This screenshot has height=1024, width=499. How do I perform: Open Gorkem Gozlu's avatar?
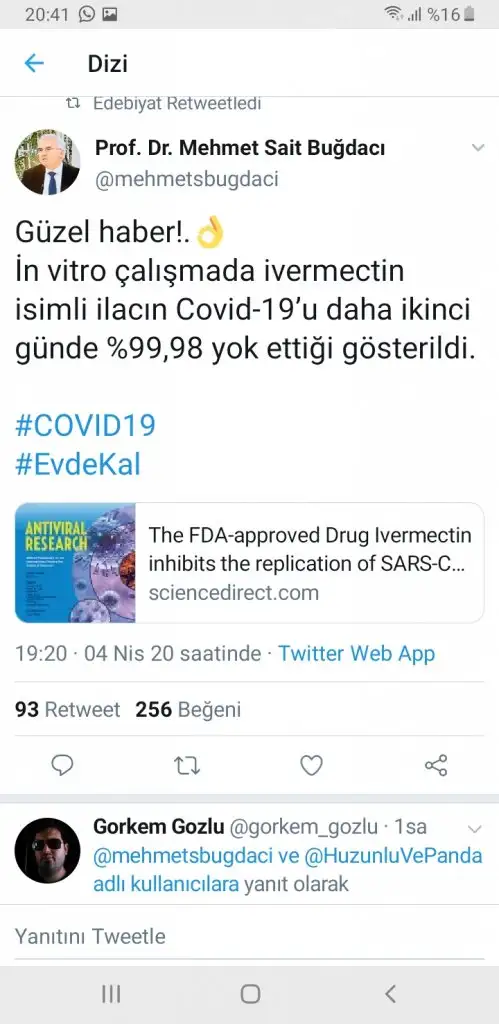(x=47, y=850)
